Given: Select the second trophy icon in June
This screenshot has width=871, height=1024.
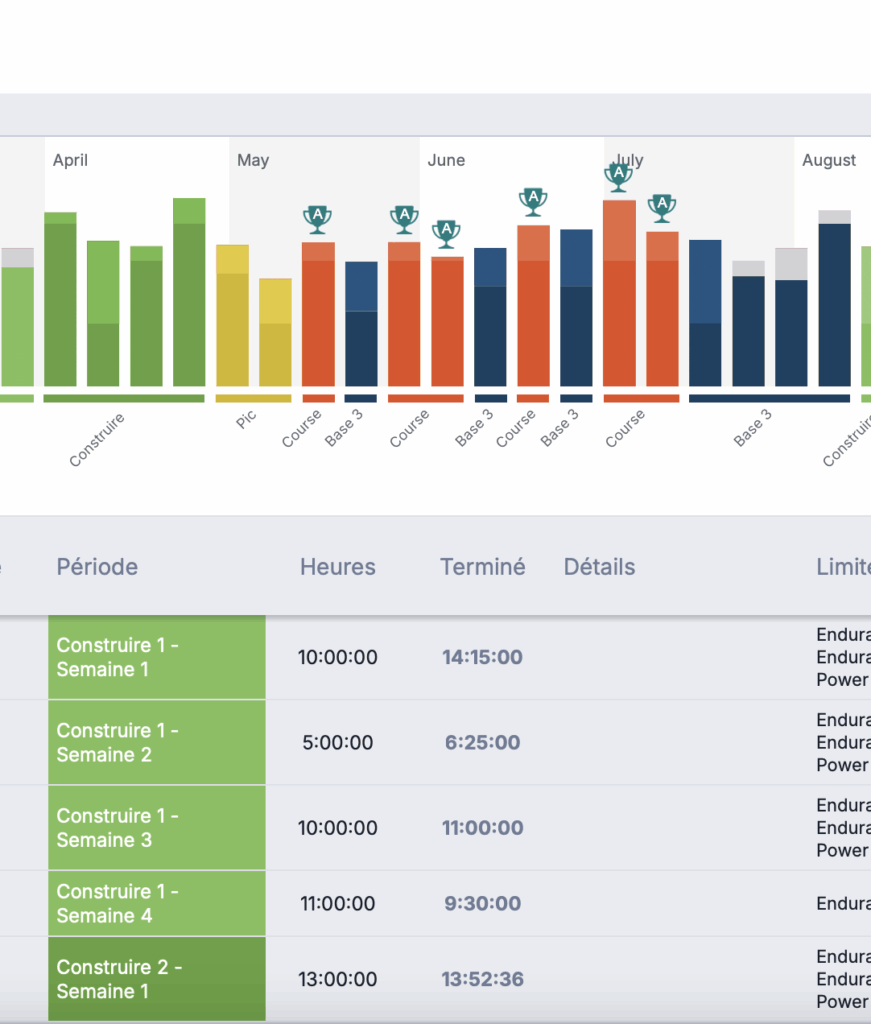Looking at the screenshot, I should [x=533, y=201].
